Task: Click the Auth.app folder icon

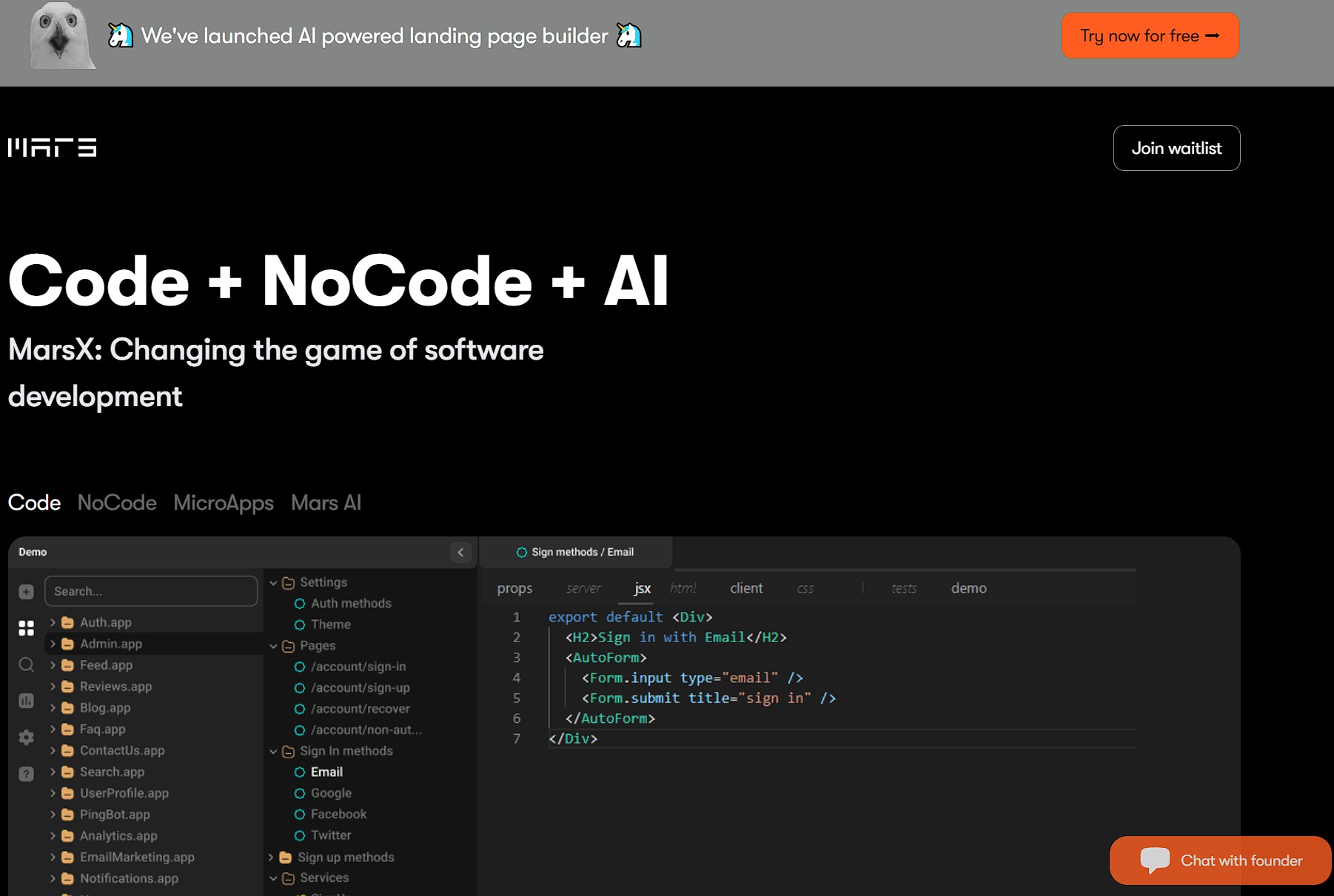Action: coord(67,622)
